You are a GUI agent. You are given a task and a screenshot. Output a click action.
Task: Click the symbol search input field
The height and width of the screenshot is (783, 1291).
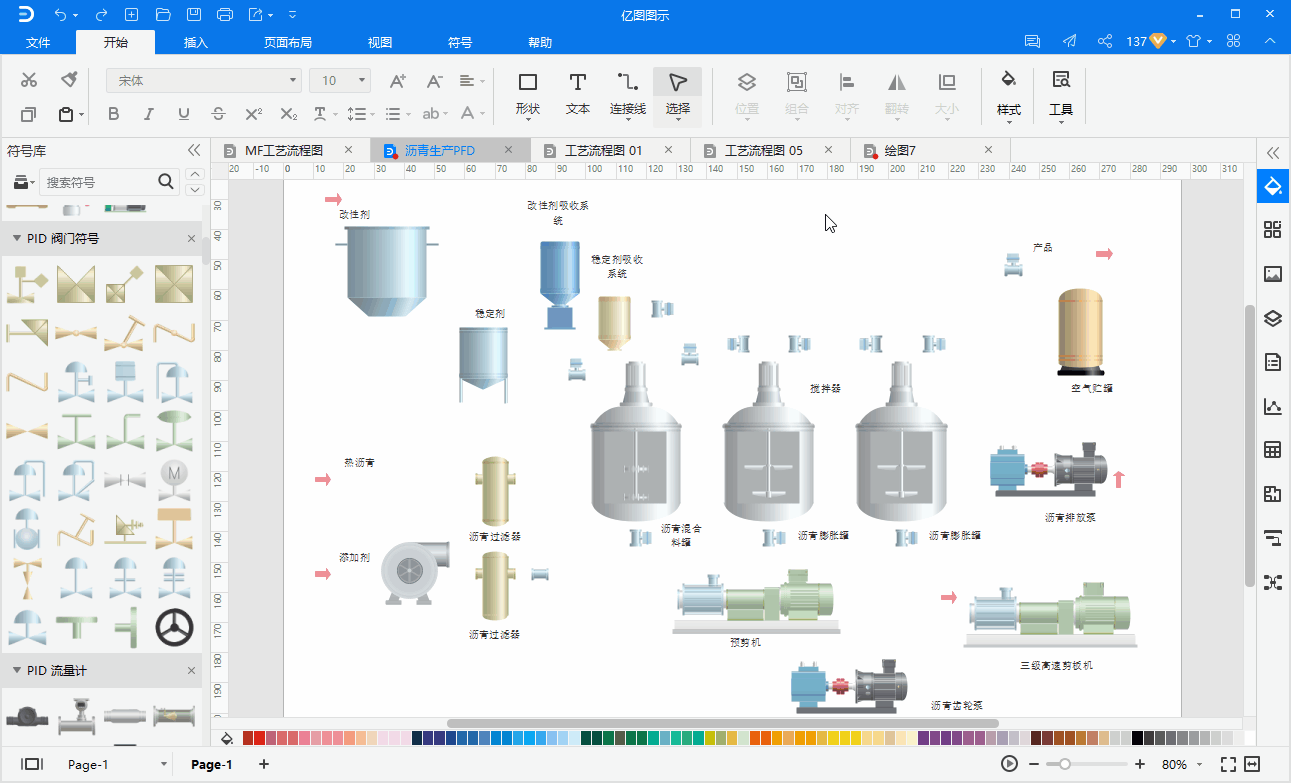98,182
